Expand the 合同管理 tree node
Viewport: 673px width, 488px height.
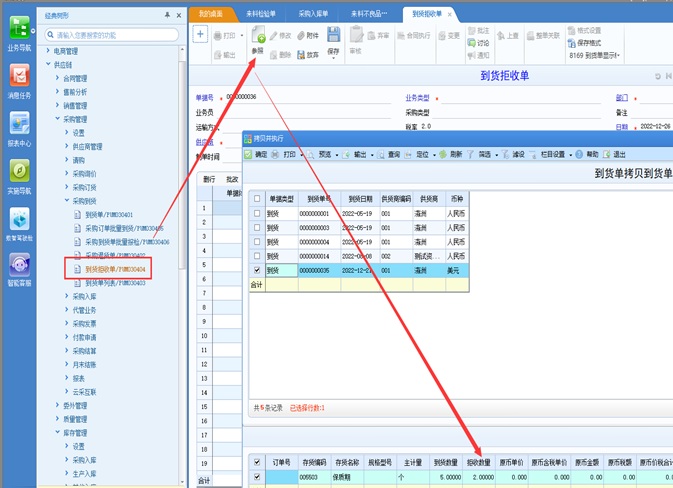point(58,78)
